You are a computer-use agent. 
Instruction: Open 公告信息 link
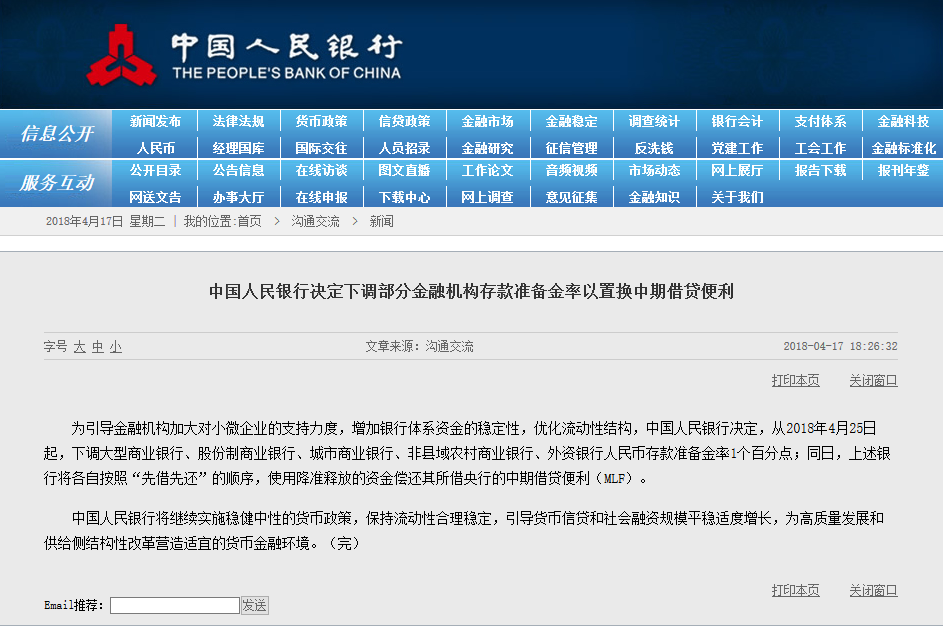coord(238,171)
